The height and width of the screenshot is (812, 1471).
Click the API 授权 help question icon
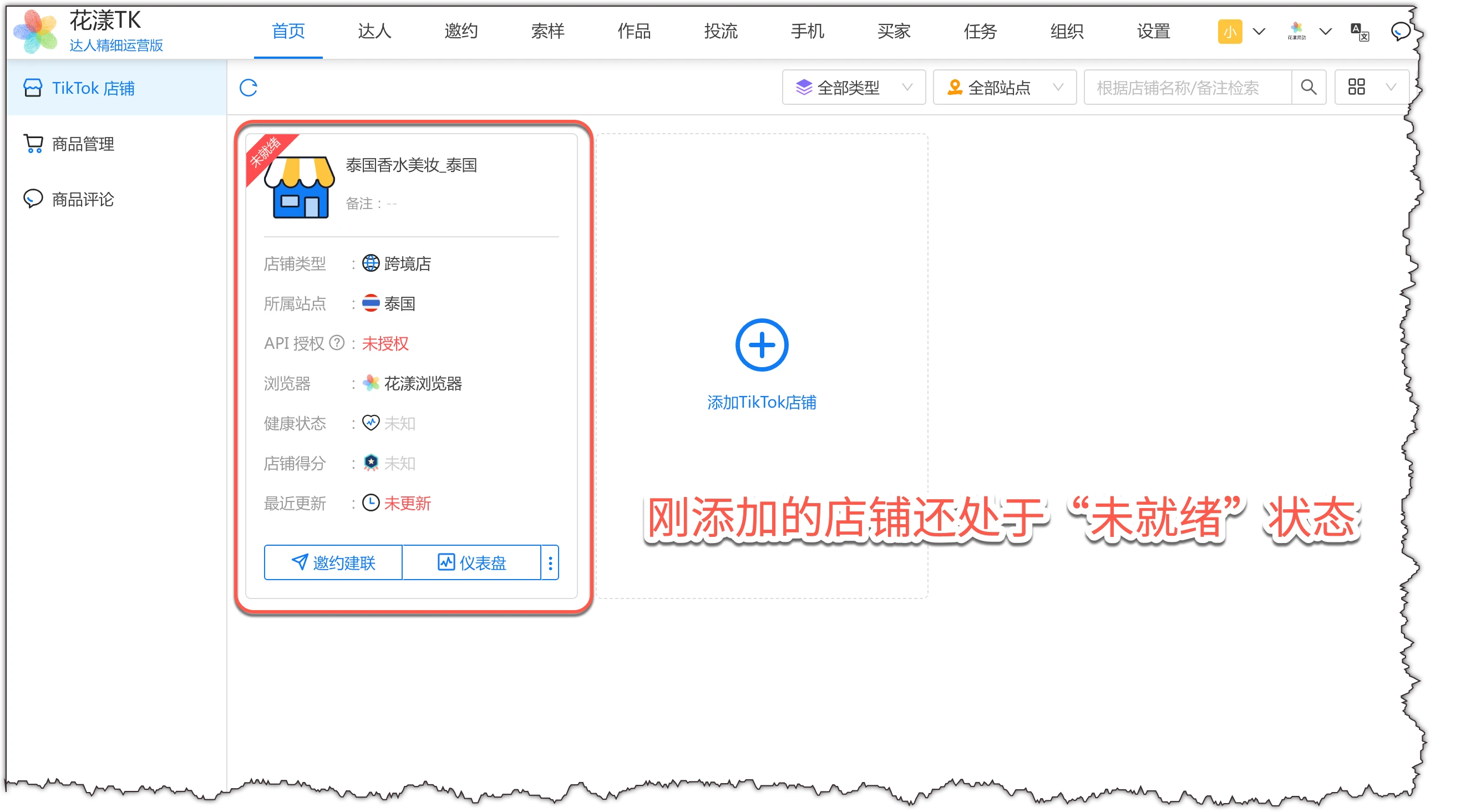coord(337,343)
